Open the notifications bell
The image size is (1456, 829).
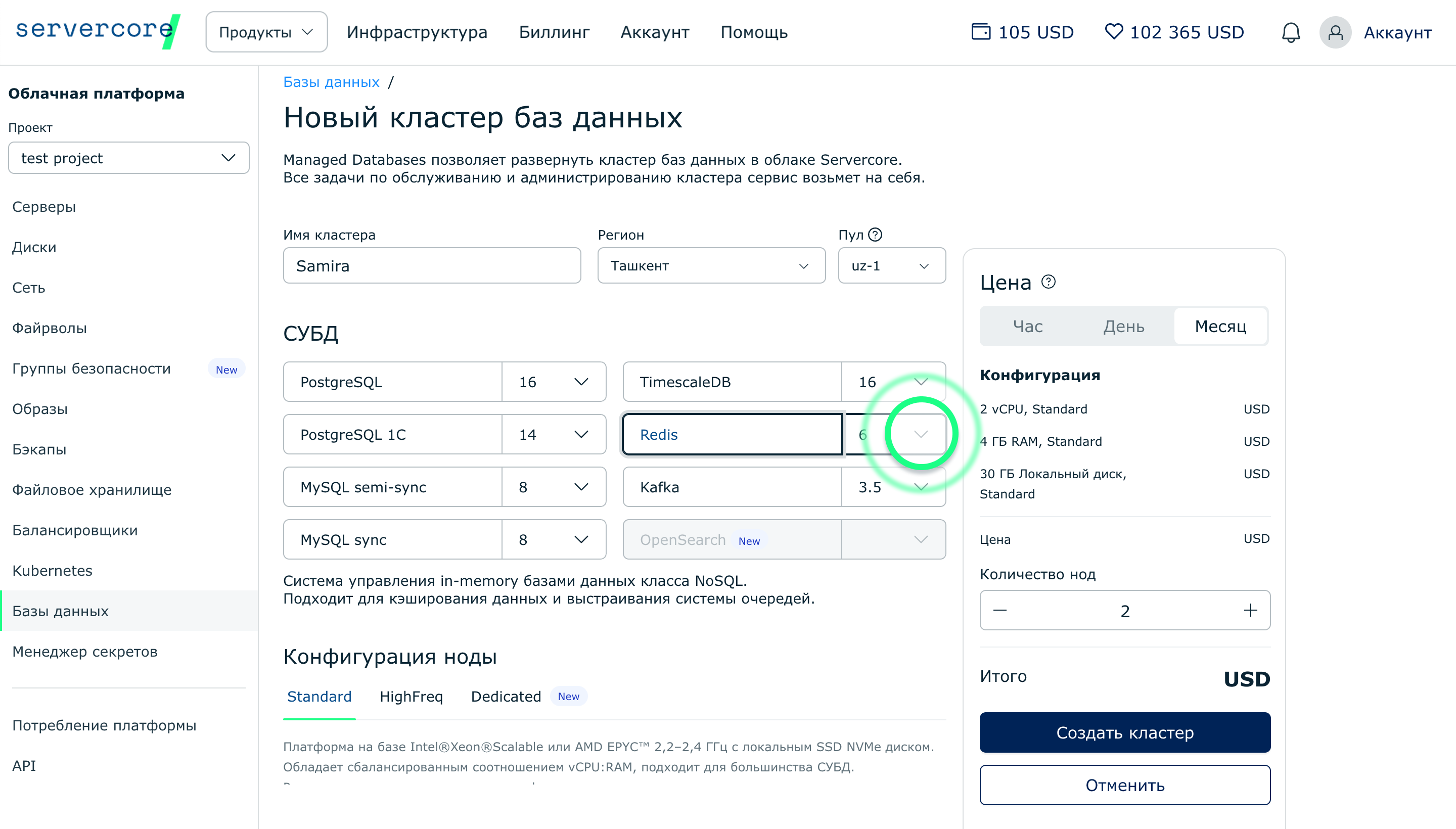click(1290, 32)
